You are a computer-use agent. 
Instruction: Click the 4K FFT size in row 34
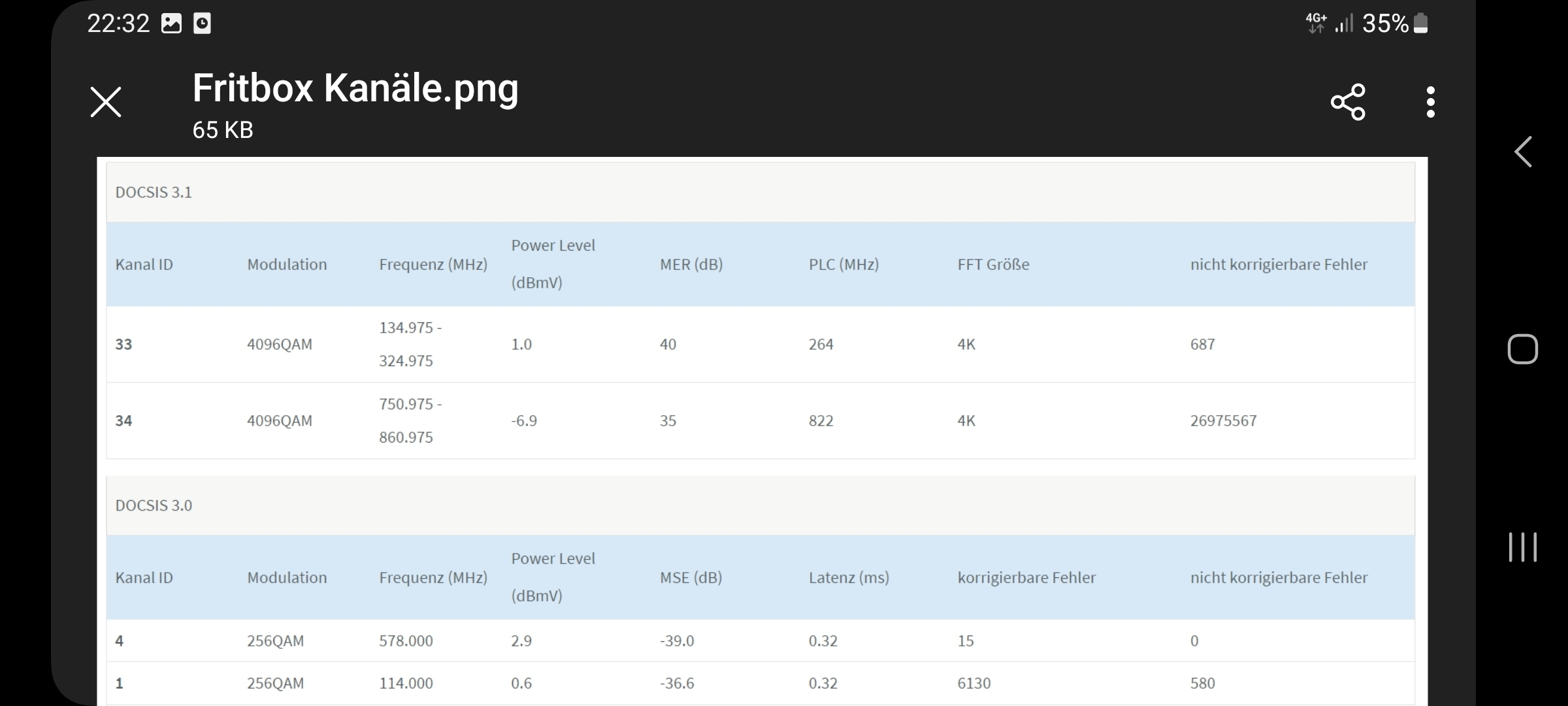[x=966, y=421]
